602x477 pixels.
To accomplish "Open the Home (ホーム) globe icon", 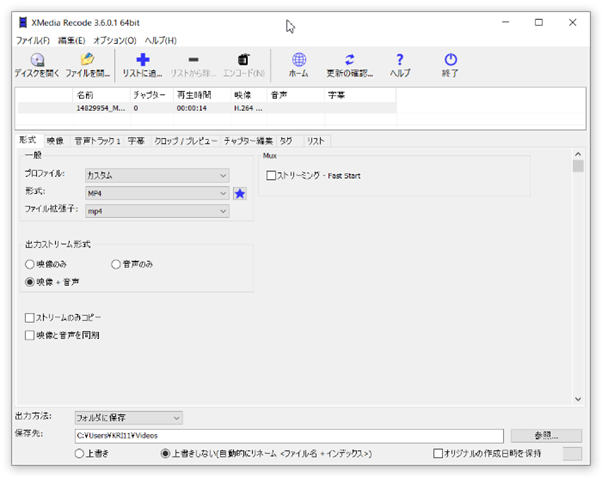I will (x=299, y=60).
